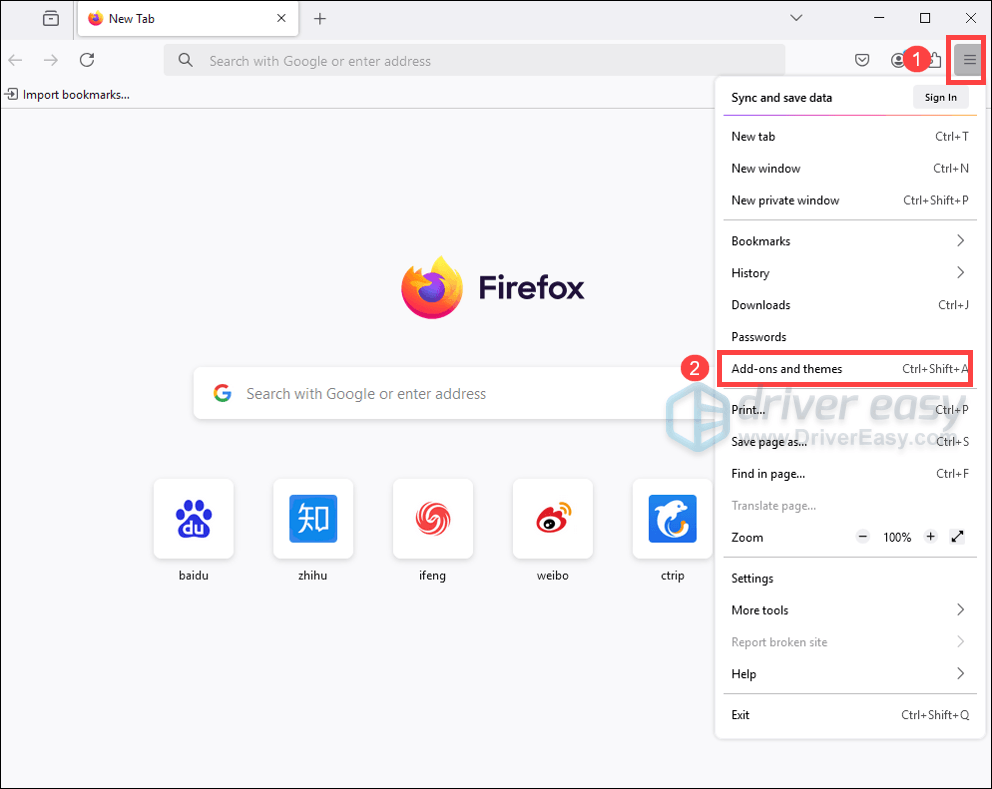The height and width of the screenshot is (789, 992).
Task: Click the Firefox logo on the page
Action: click(x=432, y=287)
